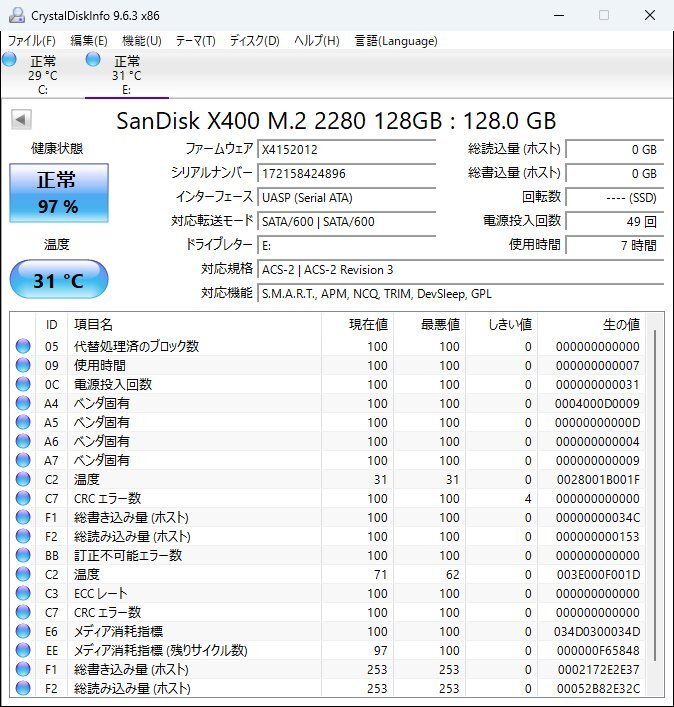Image resolution: width=674 pixels, height=707 pixels.
Task: Click the status circle for ID C3
Action: point(23,593)
